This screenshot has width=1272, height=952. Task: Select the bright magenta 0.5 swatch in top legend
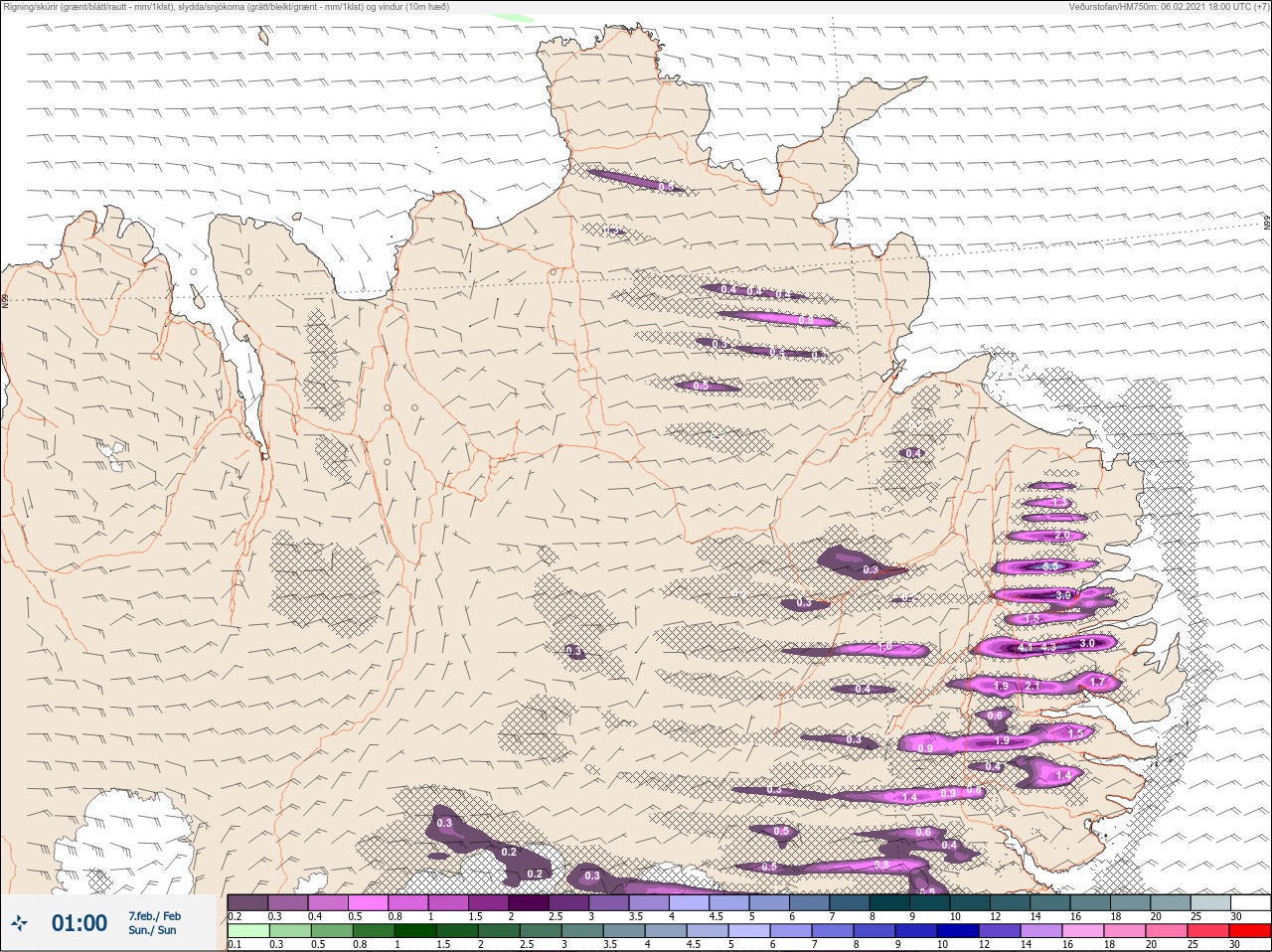369,902
